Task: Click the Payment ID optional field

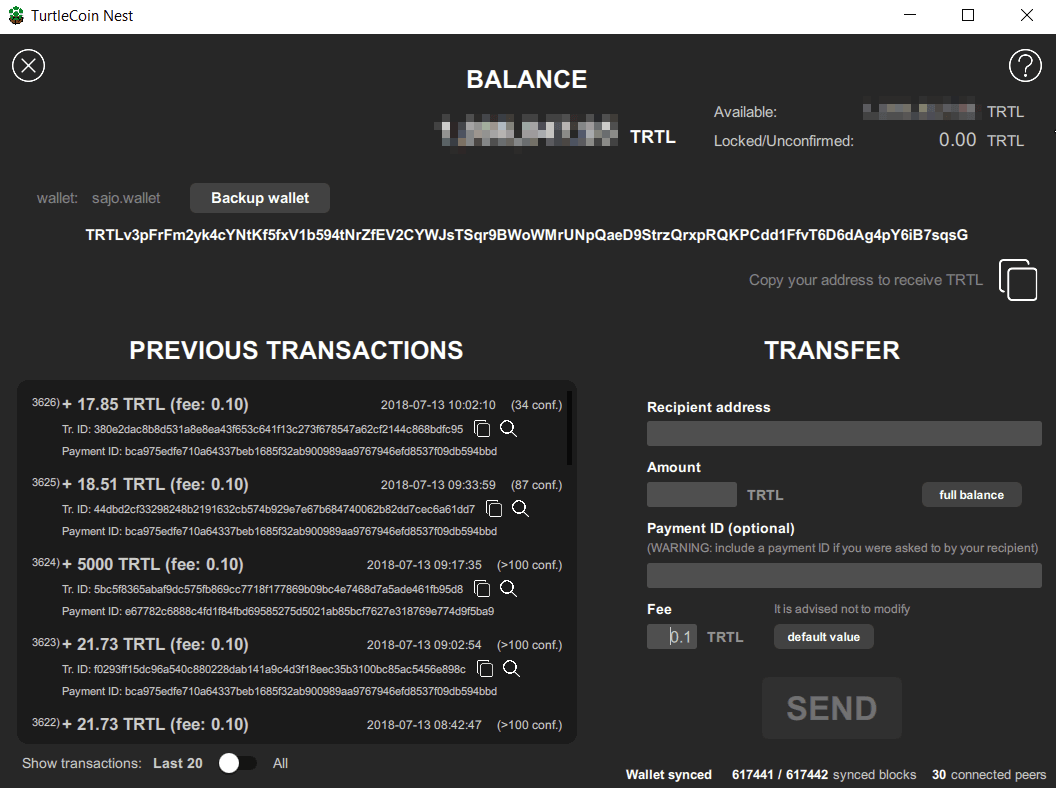Action: pos(844,574)
